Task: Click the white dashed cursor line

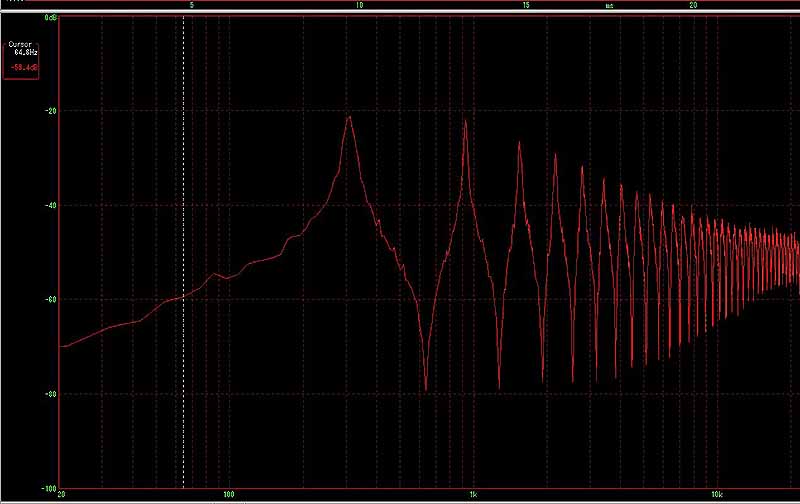Action: pos(183,250)
